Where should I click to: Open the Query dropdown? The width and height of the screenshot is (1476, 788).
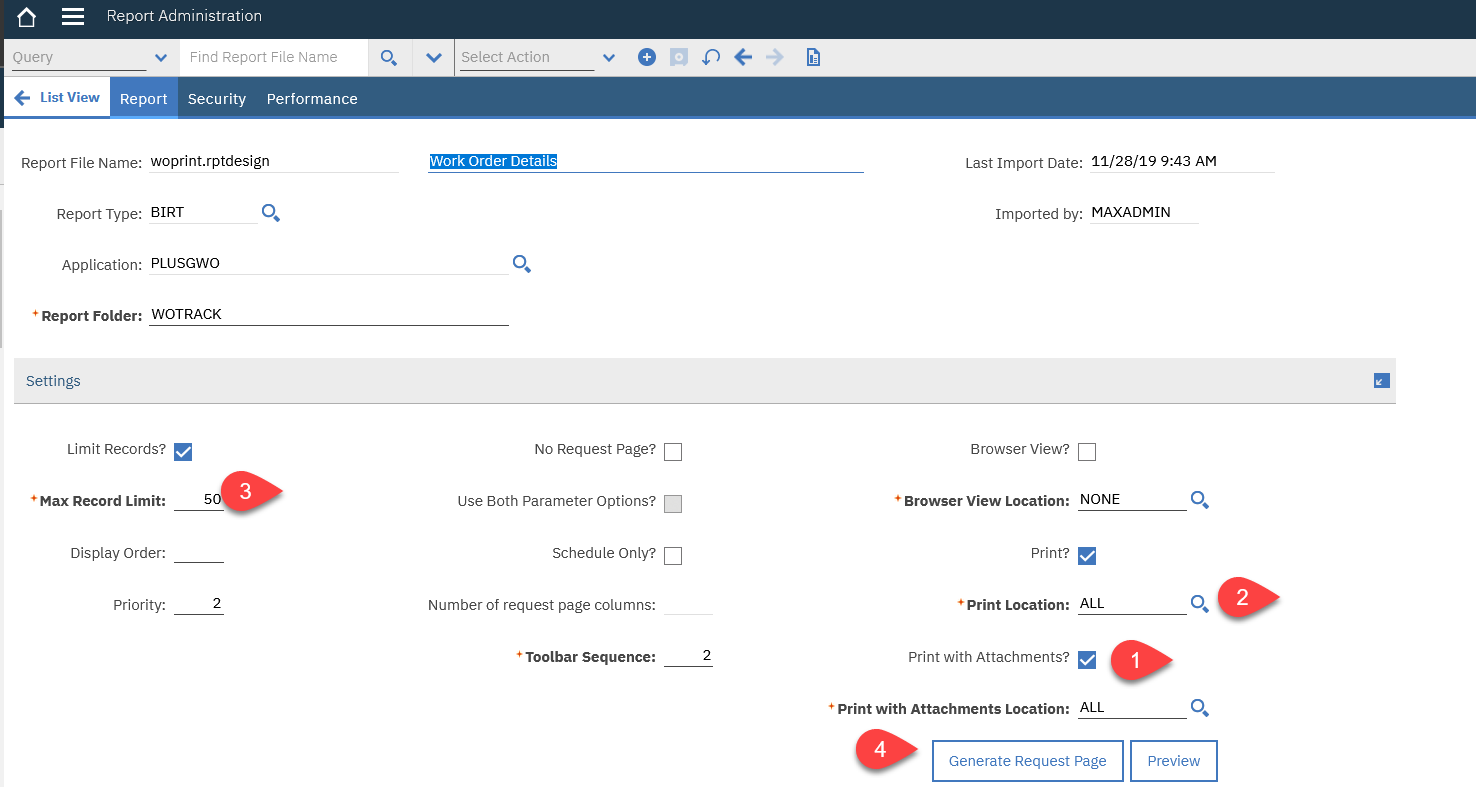[x=161, y=58]
